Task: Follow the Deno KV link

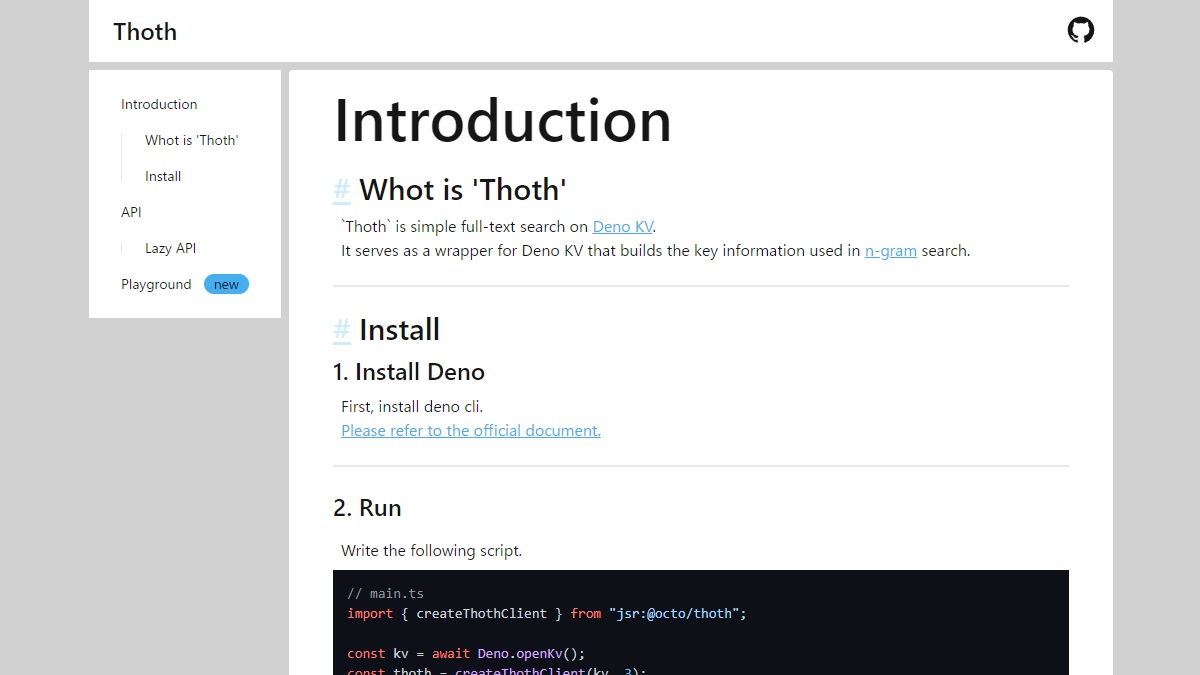Action: point(624,226)
